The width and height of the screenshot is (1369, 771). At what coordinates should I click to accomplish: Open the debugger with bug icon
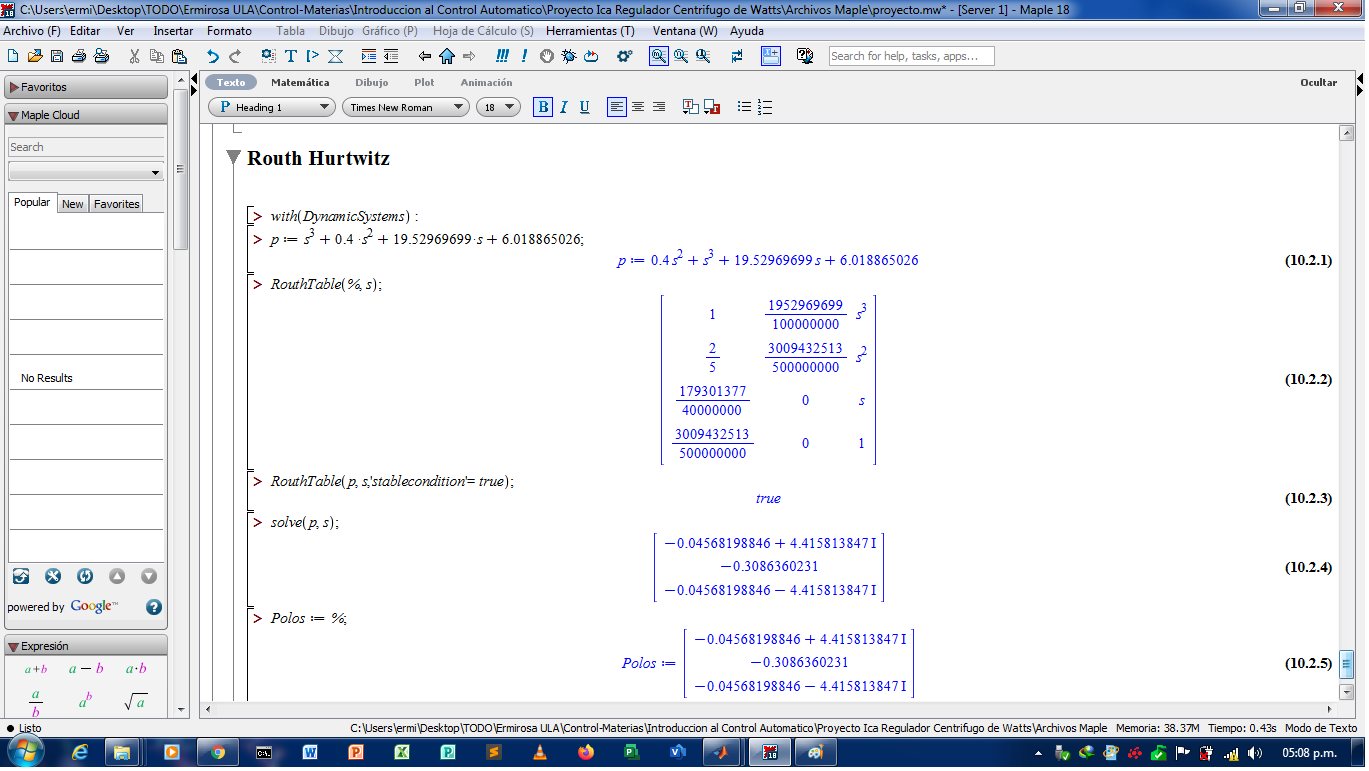coord(569,56)
